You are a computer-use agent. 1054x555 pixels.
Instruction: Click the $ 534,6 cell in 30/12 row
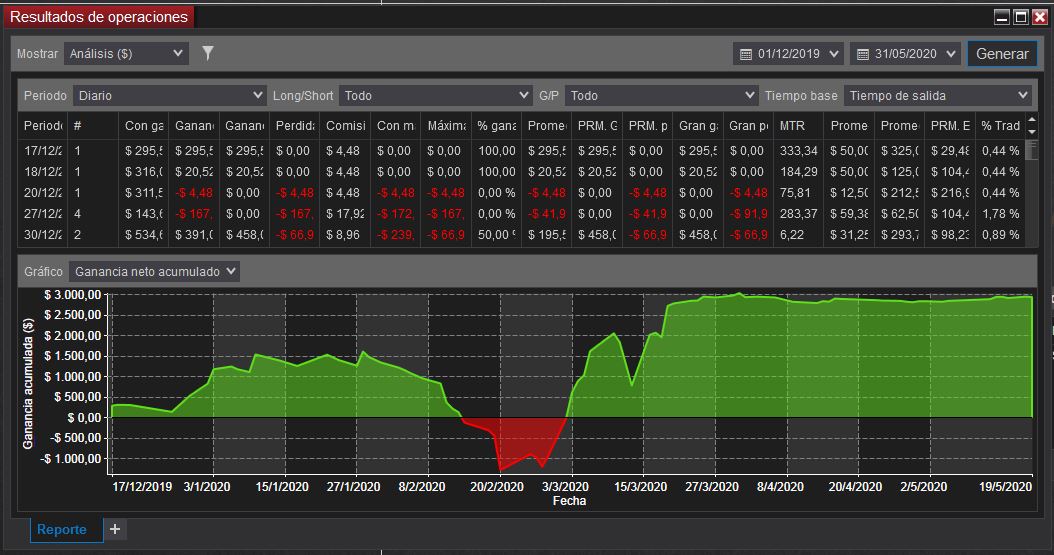point(144,234)
